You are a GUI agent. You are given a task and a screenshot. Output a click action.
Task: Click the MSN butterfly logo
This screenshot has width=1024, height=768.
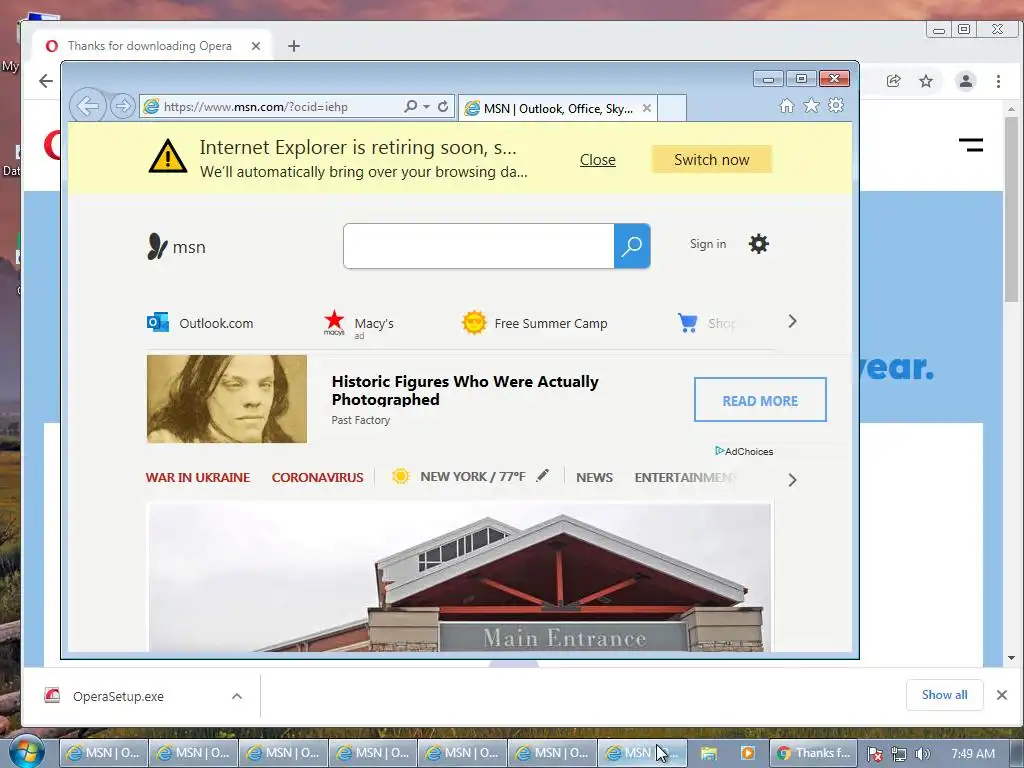point(176,247)
